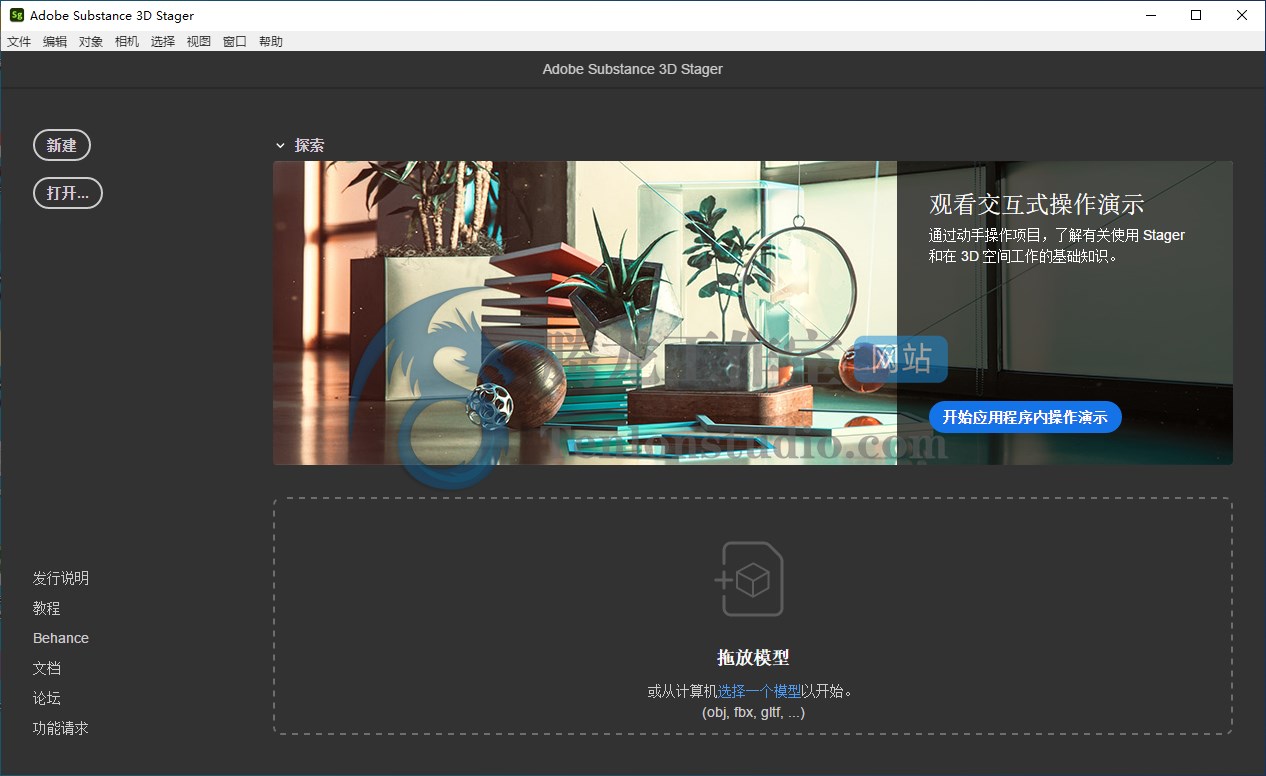Open the 窗口 menu

(x=235, y=41)
